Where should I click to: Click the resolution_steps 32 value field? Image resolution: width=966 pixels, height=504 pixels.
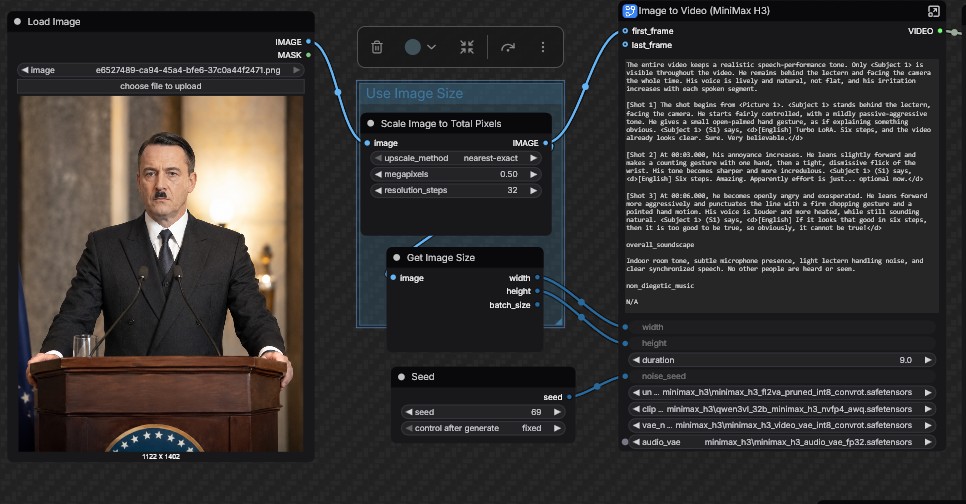pos(455,190)
